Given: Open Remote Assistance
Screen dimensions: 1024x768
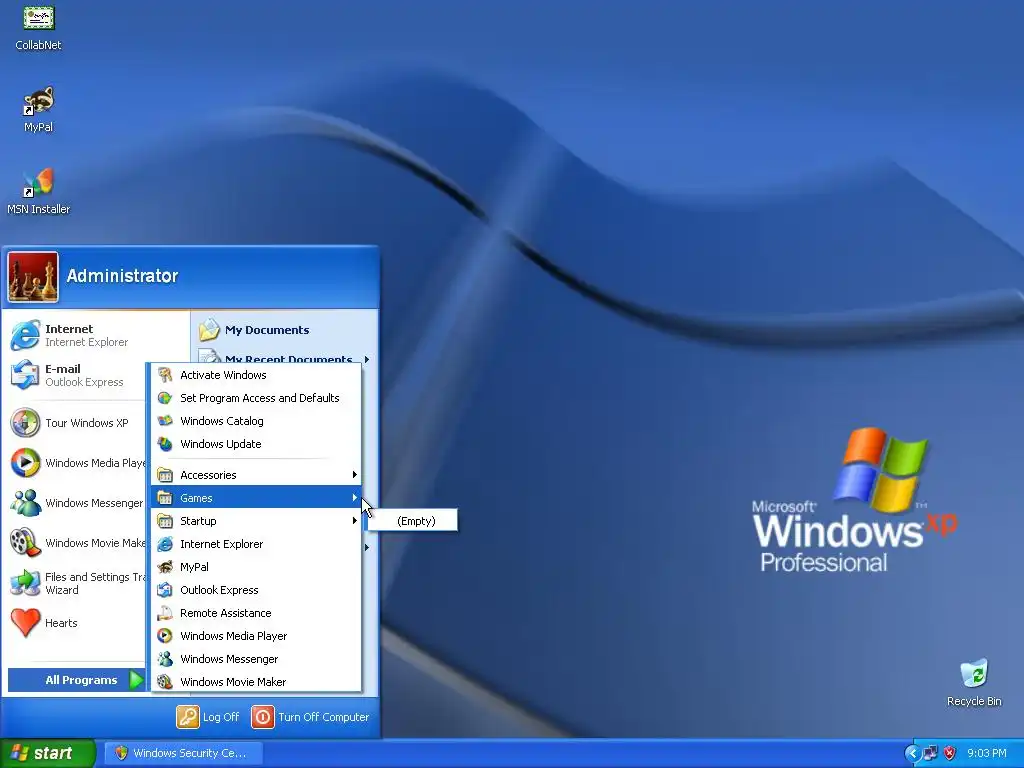Looking at the screenshot, I should point(256,613).
